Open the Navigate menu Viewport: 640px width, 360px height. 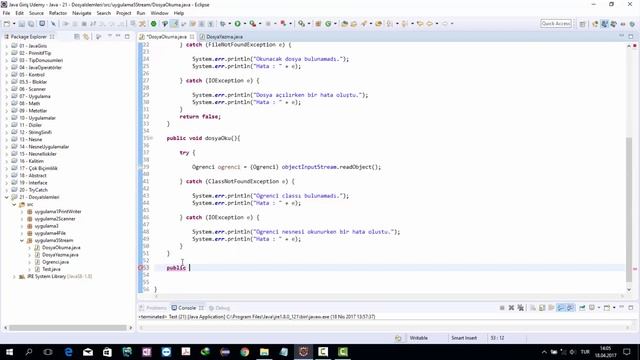(82, 13)
